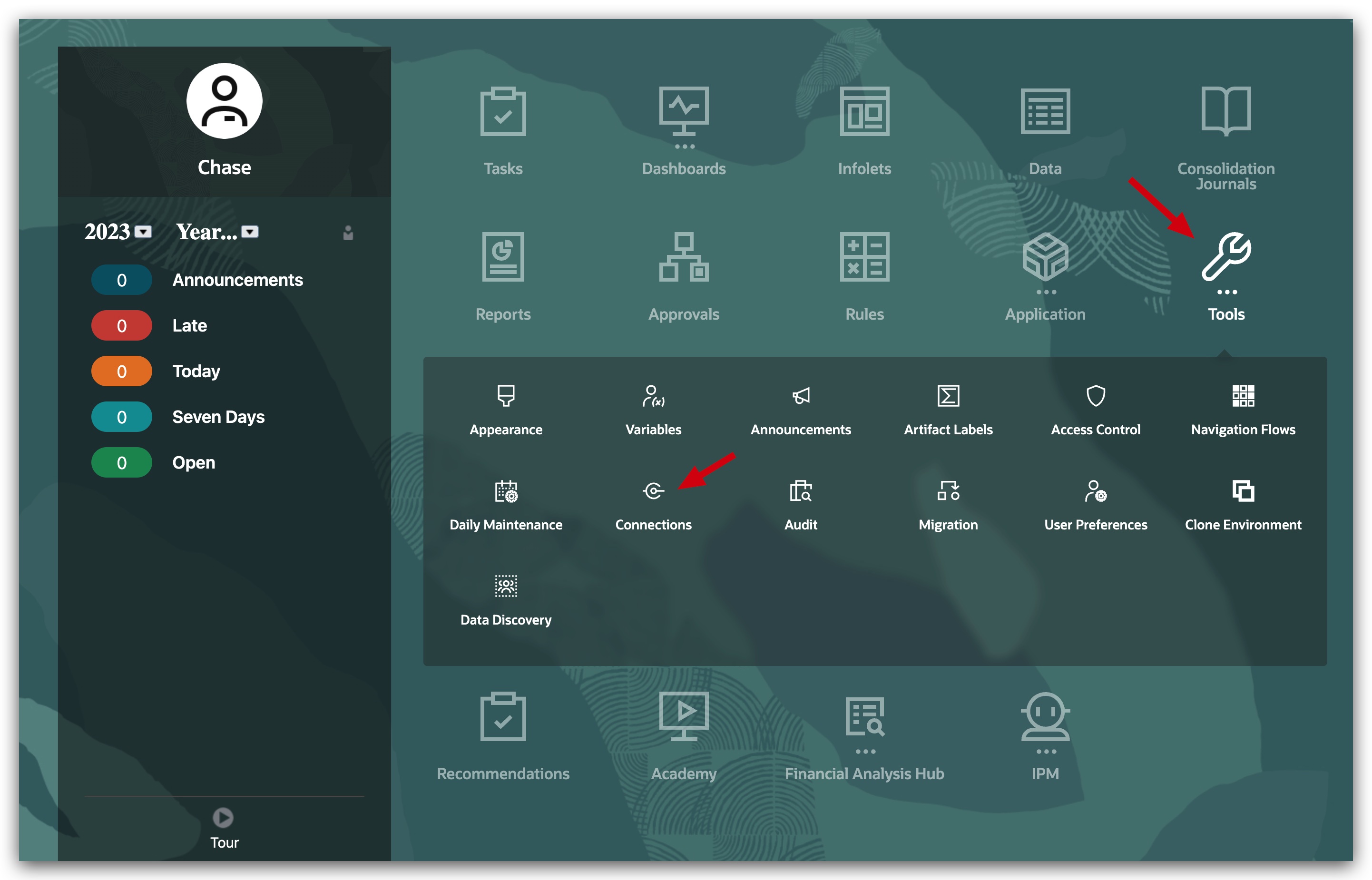
Task: Open Access Control shield icon
Action: (x=1096, y=395)
